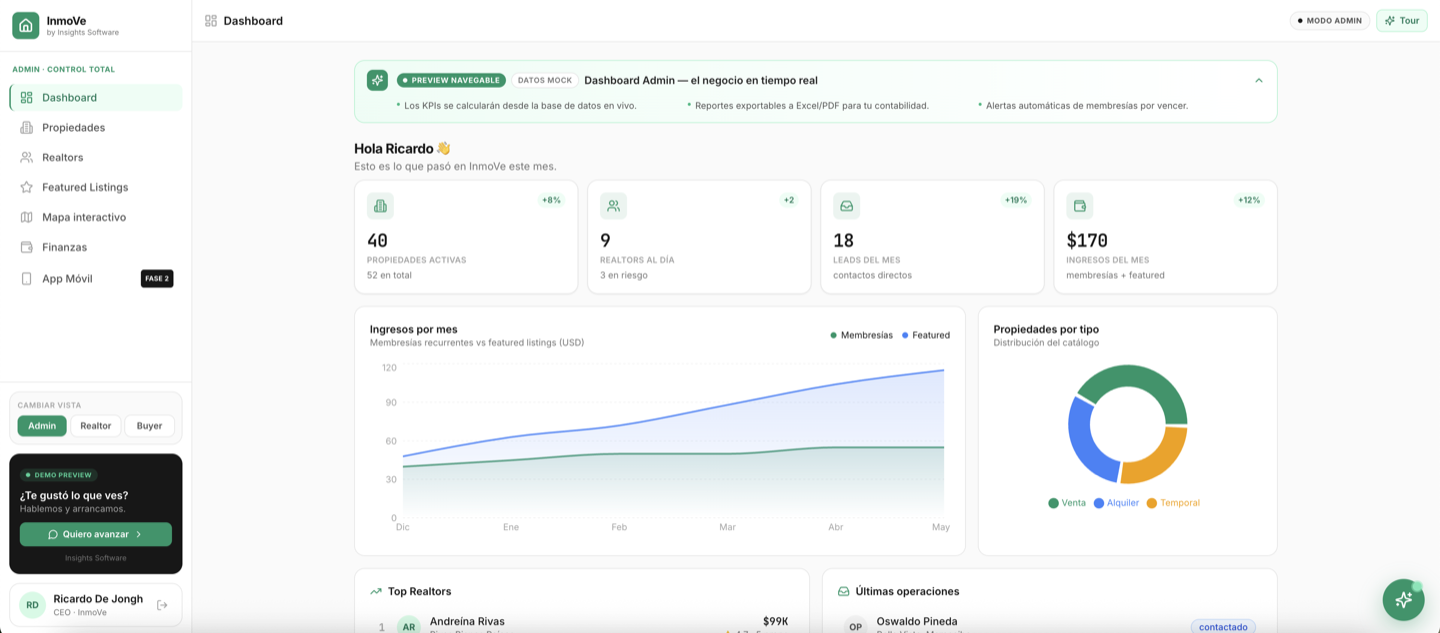Click the people icon in Realtors al día card

(613, 206)
